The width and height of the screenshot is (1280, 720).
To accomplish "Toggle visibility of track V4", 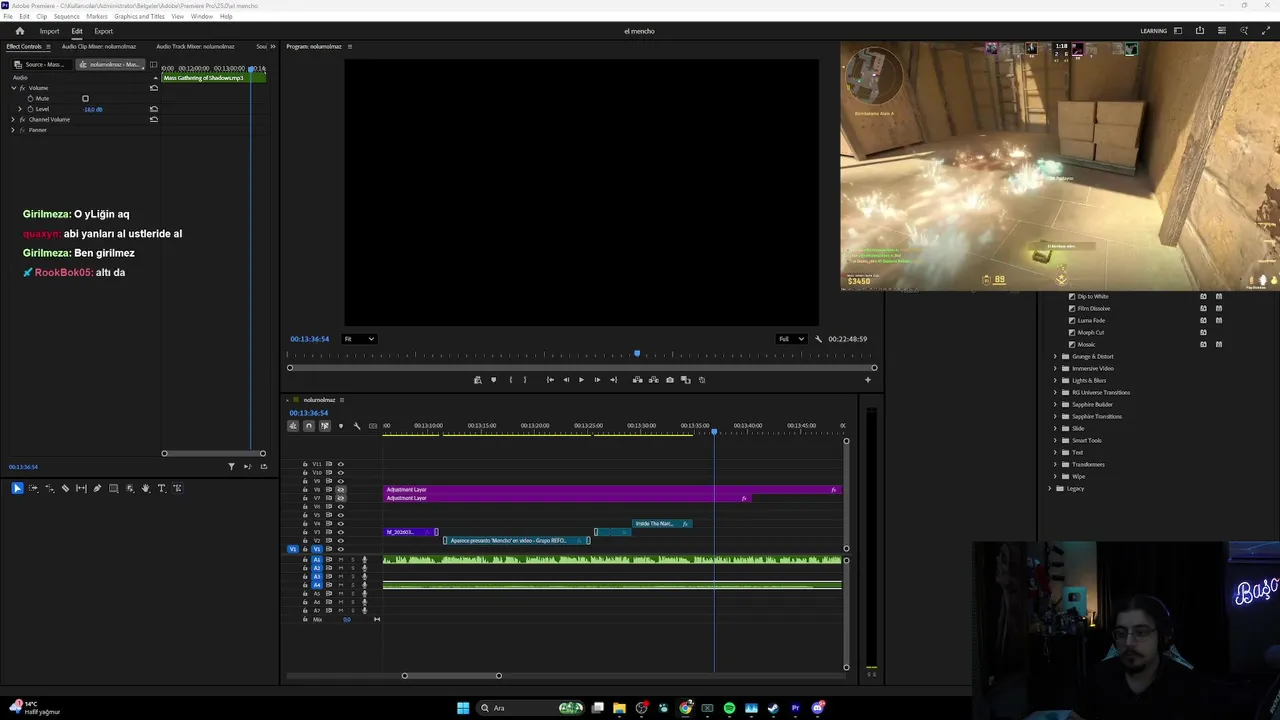I will [x=340, y=523].
